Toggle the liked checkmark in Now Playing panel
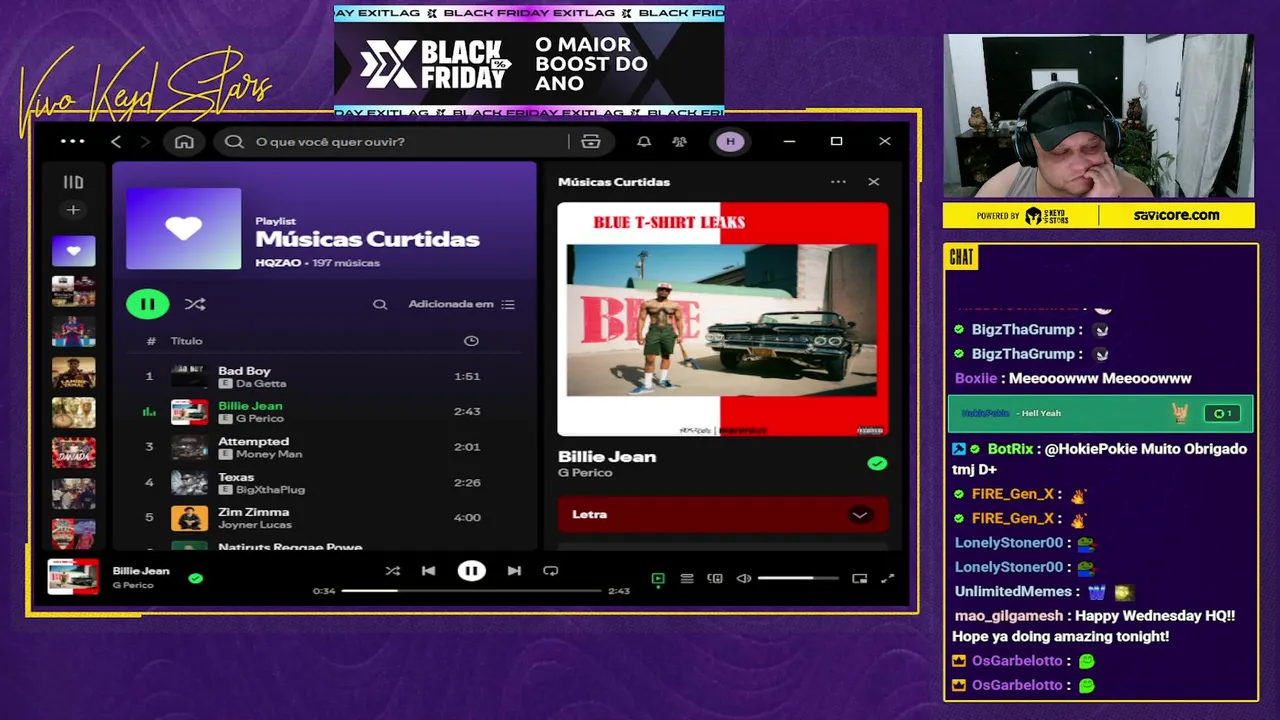Image resolution: width=1280 pixels, height=720 pixels. [x=877, y=463]
